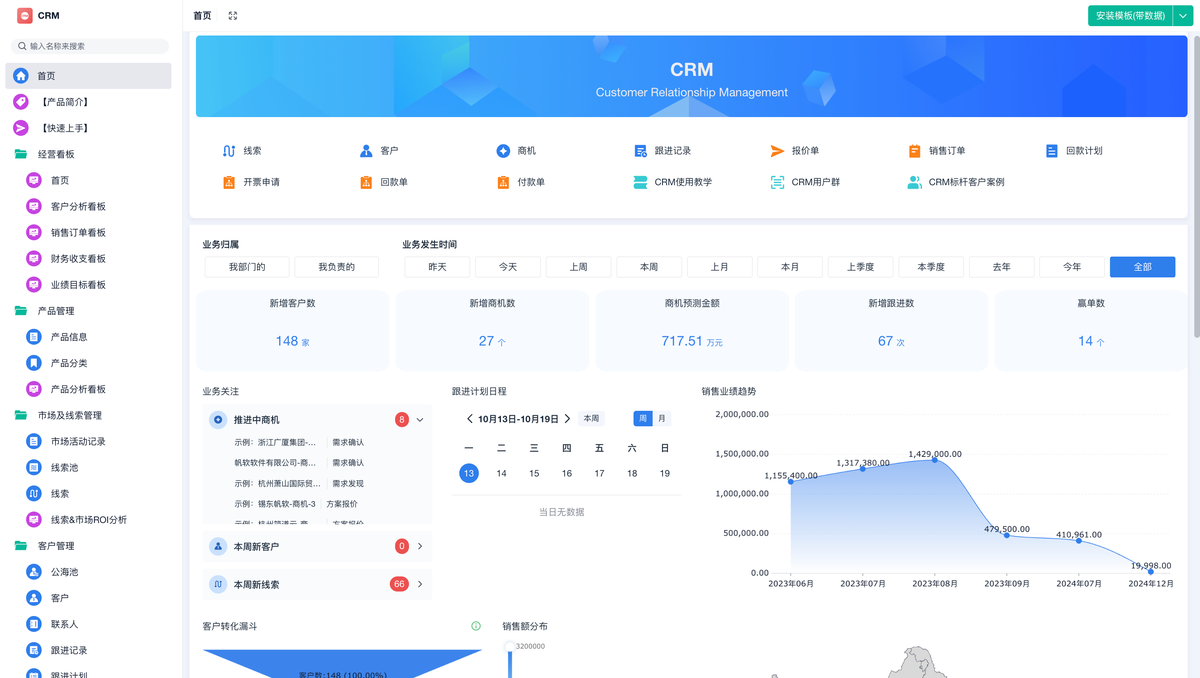
Task: Switch the calendar to 周 view
Action: (643, 419)
